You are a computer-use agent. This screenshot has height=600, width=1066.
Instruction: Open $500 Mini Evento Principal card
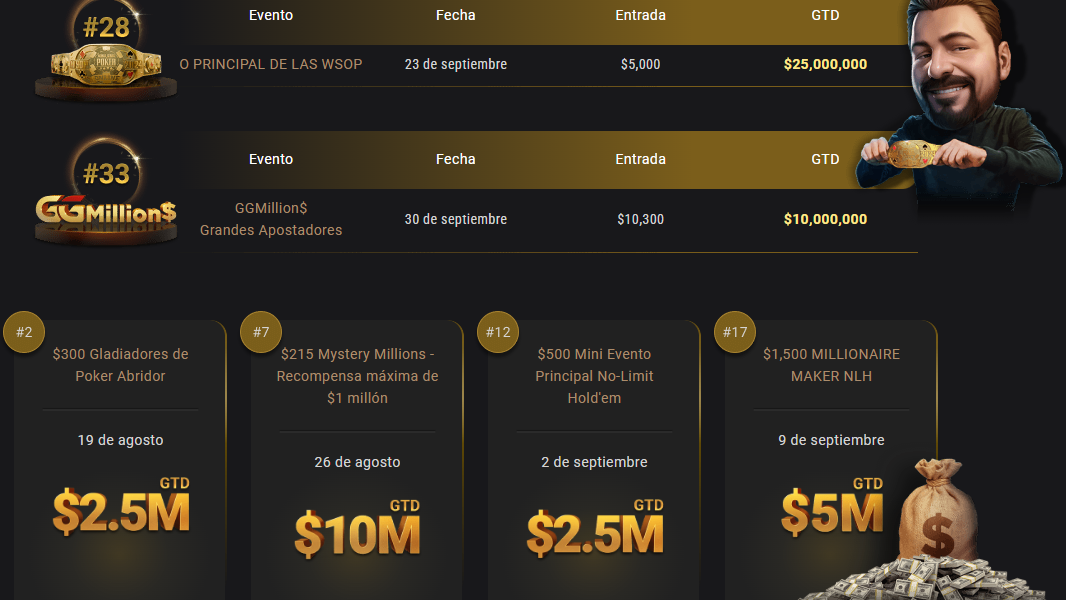pyautogui.click(x=594, y=376)
